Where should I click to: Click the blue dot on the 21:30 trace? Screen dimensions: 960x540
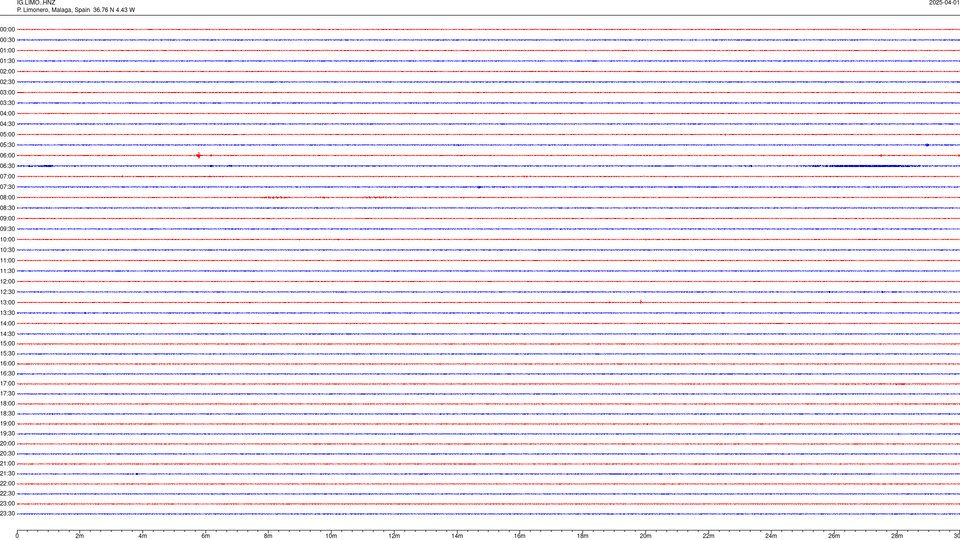(x=137, y=474)
